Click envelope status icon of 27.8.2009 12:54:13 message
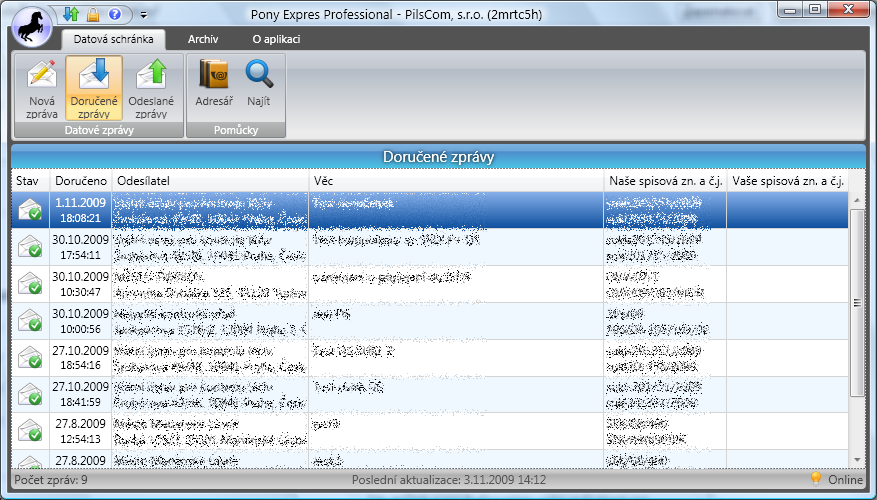Image resolution: width=877 pixels, height=500 pixels. (x=30, y=431)
